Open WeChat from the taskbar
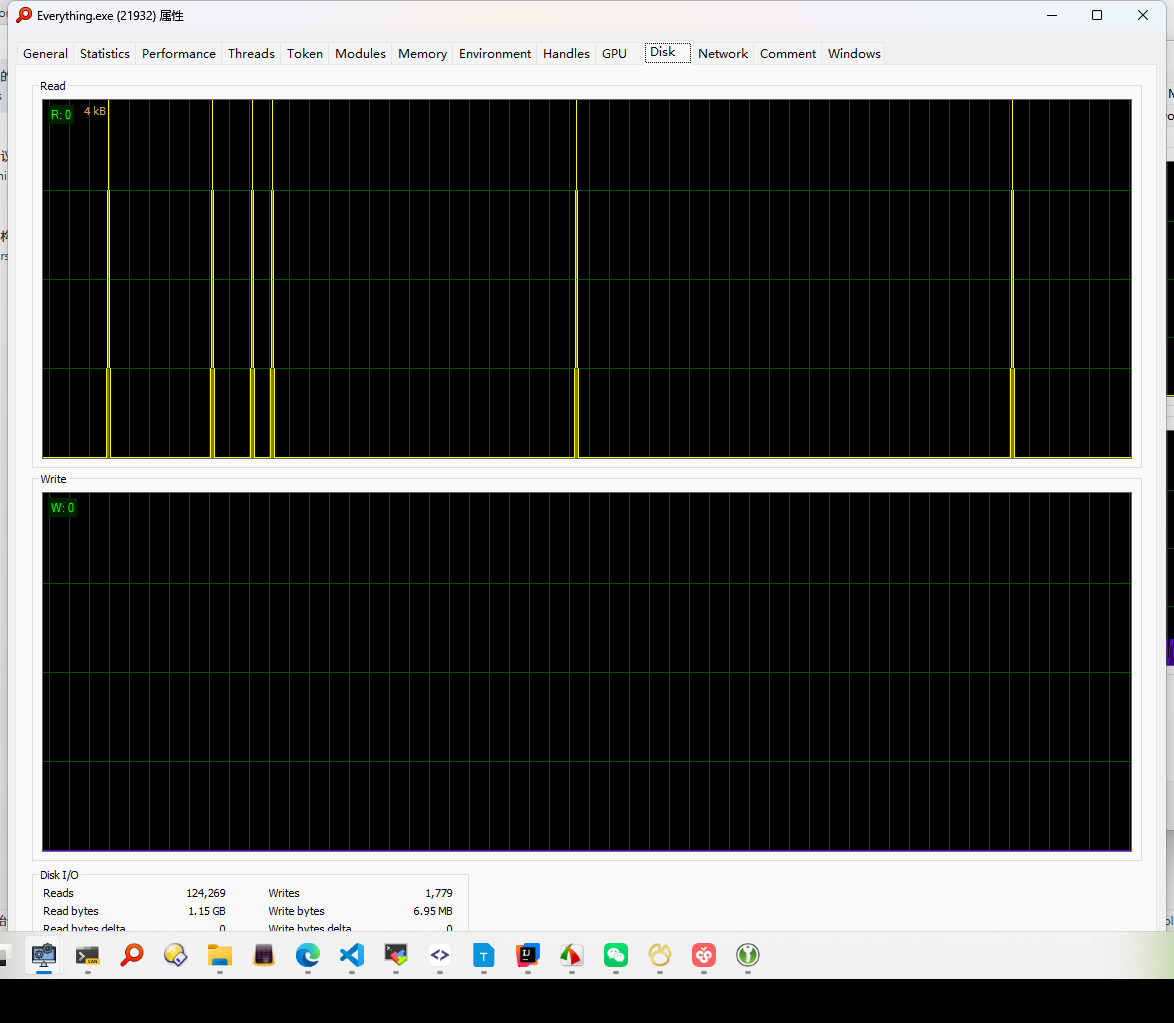This screenshot has width=1174, height=1023. click(x=616, y=955)
